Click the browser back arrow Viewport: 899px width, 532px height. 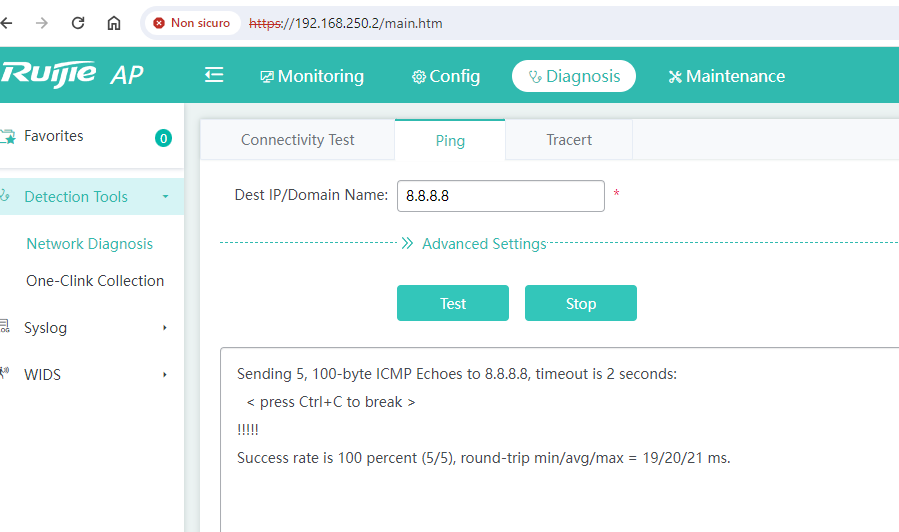coord(6,23)
